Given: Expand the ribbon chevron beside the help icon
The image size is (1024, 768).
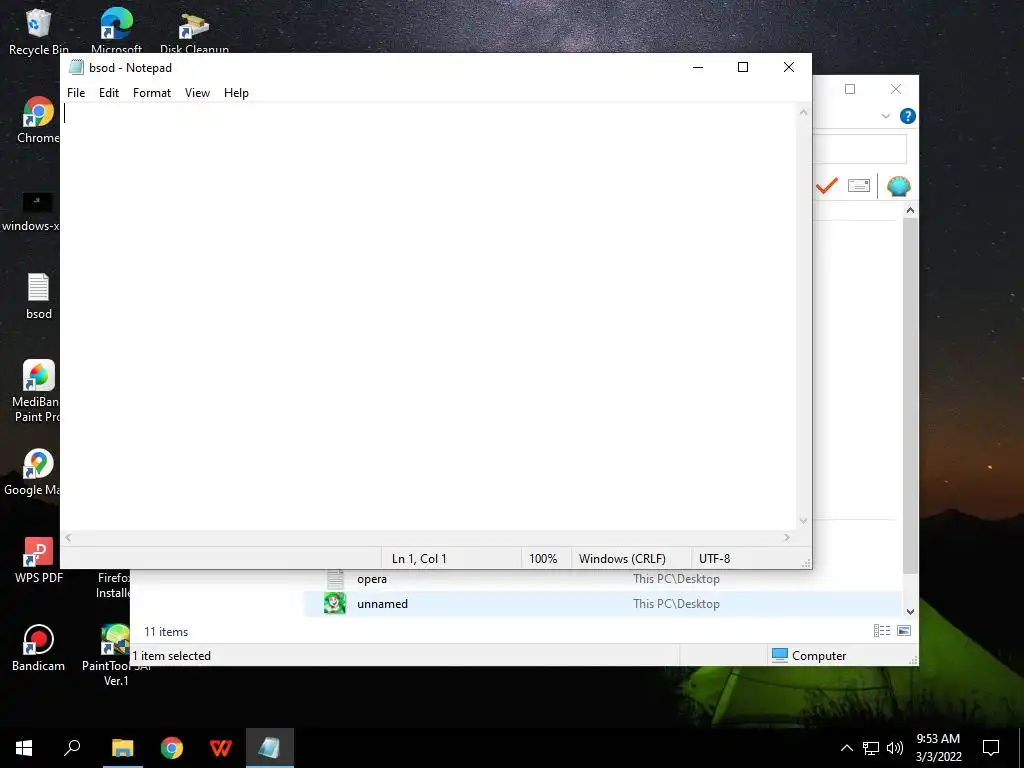Looking at the screenshot, I should tap(886, 116).
